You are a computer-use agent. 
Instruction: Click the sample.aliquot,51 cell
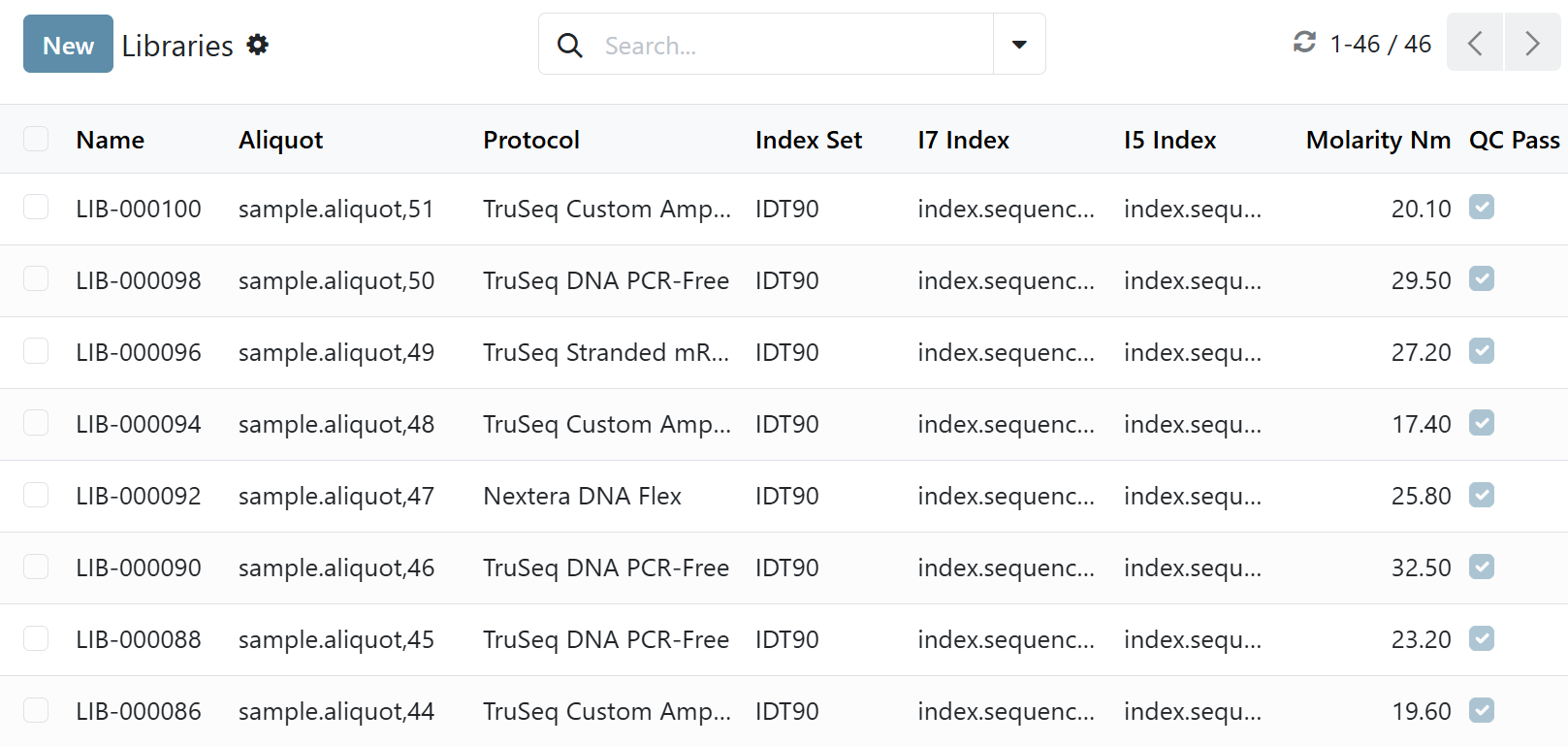336,209
